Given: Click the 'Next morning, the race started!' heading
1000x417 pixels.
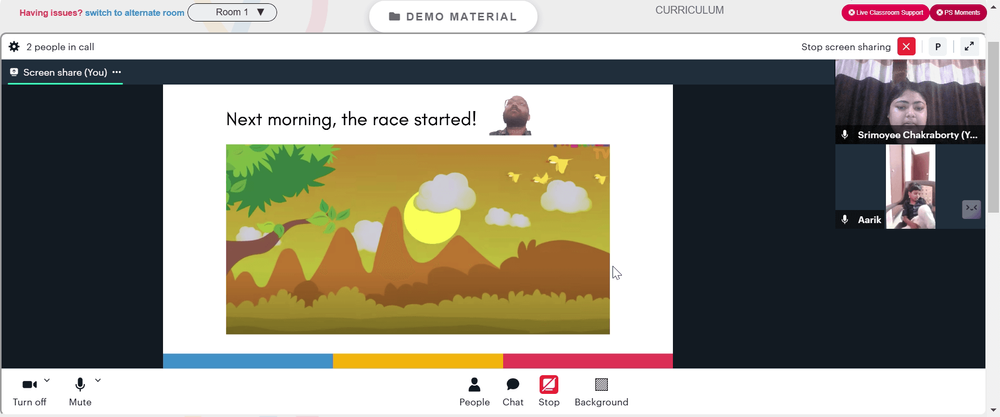Looking at the screenshot, I should [351, 119].
